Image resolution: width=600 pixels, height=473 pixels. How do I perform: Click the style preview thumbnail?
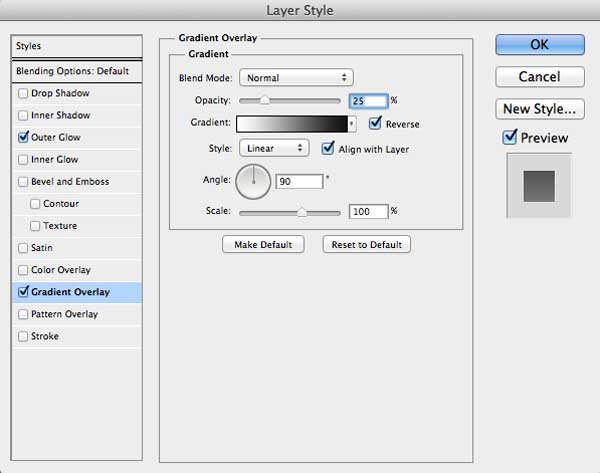click(x=539, y=186)
